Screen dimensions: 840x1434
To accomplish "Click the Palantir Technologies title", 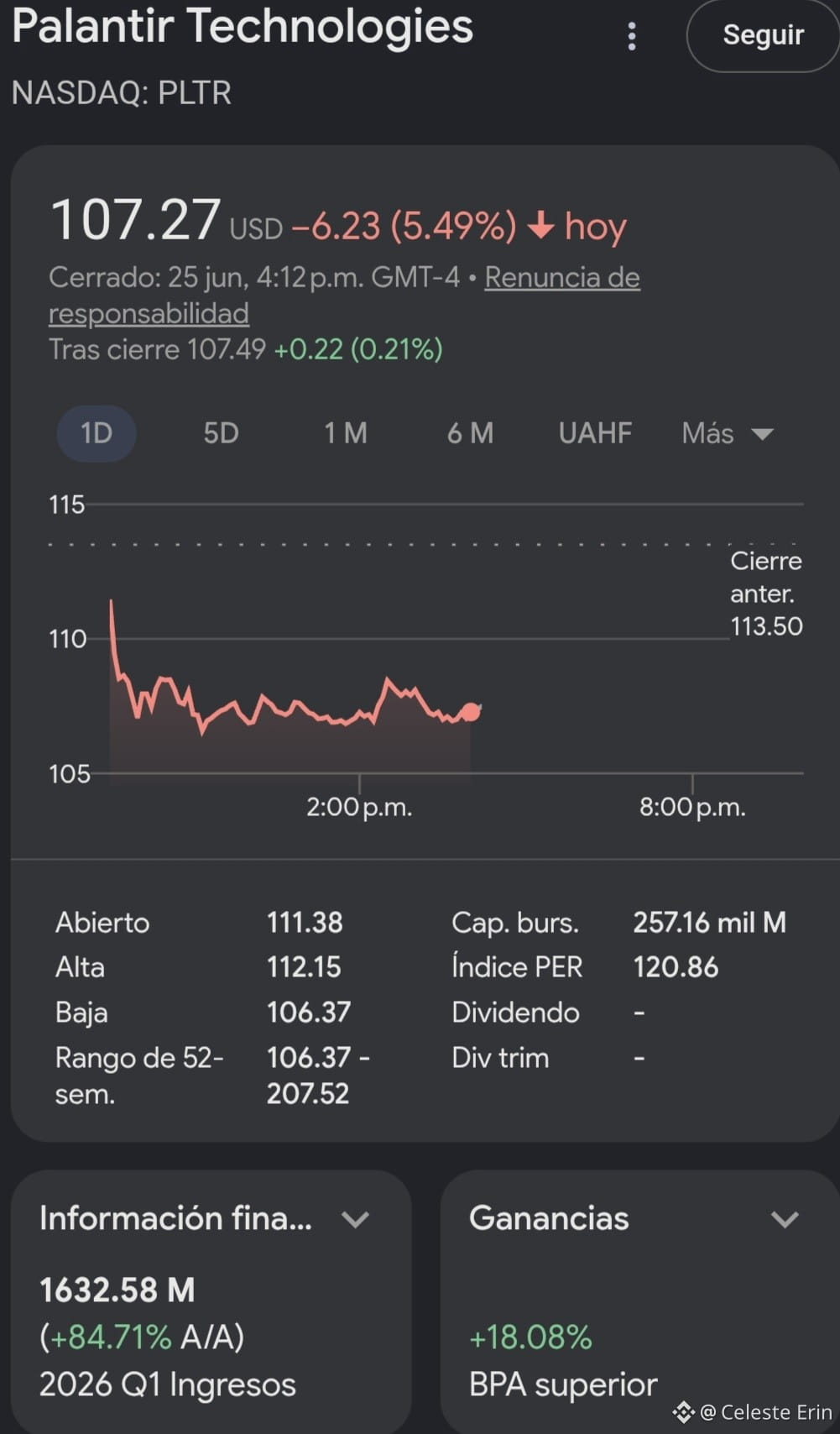I will tap(243, 27).
